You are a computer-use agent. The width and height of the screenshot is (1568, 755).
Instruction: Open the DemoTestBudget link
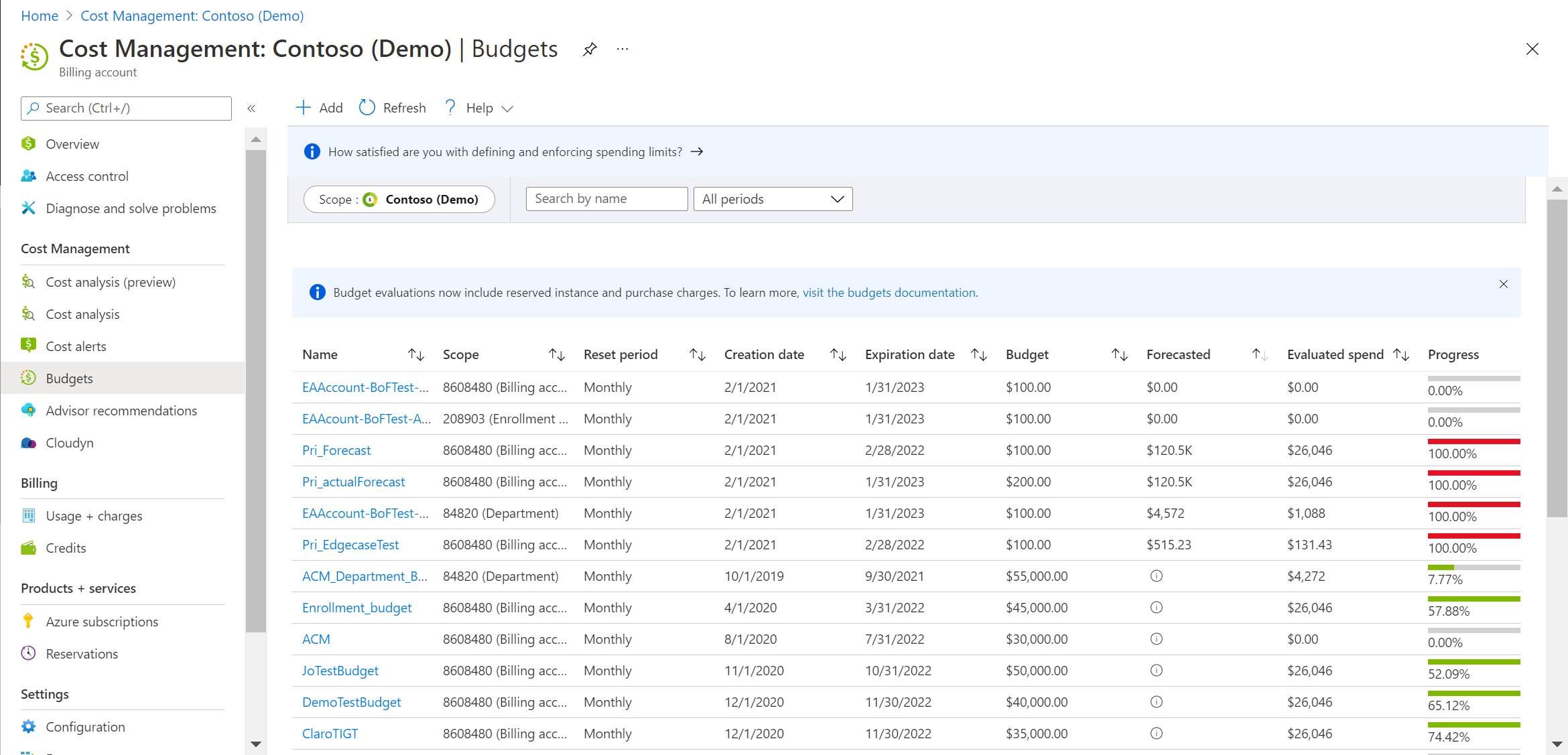click(x=352, y=702)
